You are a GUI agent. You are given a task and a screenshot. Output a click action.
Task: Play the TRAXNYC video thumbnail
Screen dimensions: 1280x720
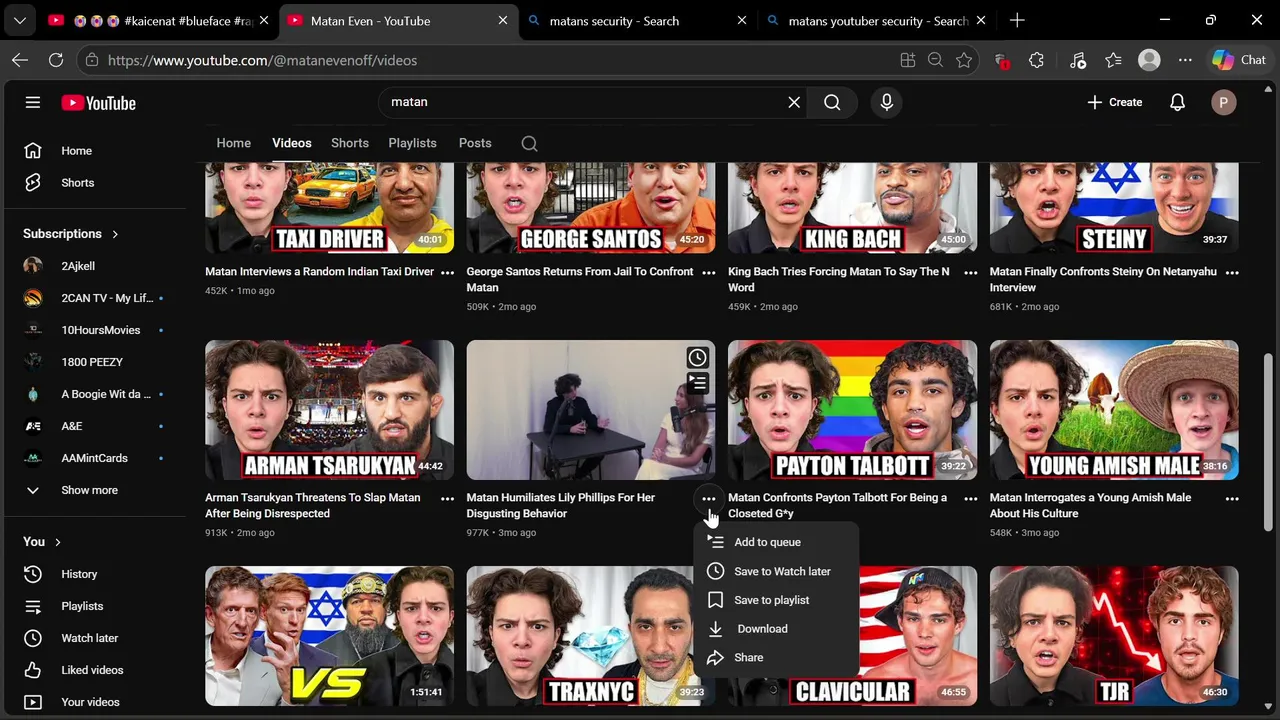(x=590, y=636)
